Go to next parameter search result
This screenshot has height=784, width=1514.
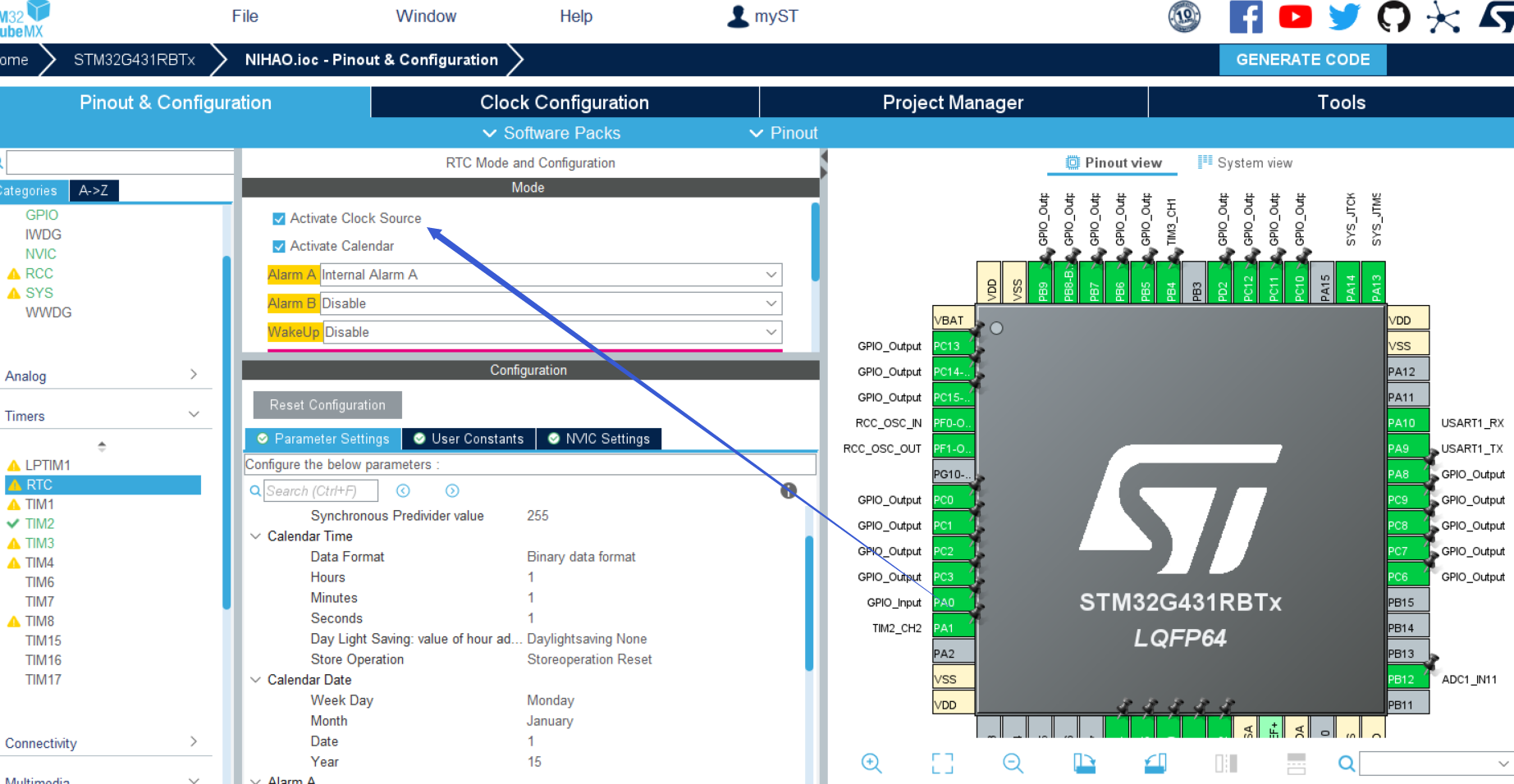coord(452,490)
